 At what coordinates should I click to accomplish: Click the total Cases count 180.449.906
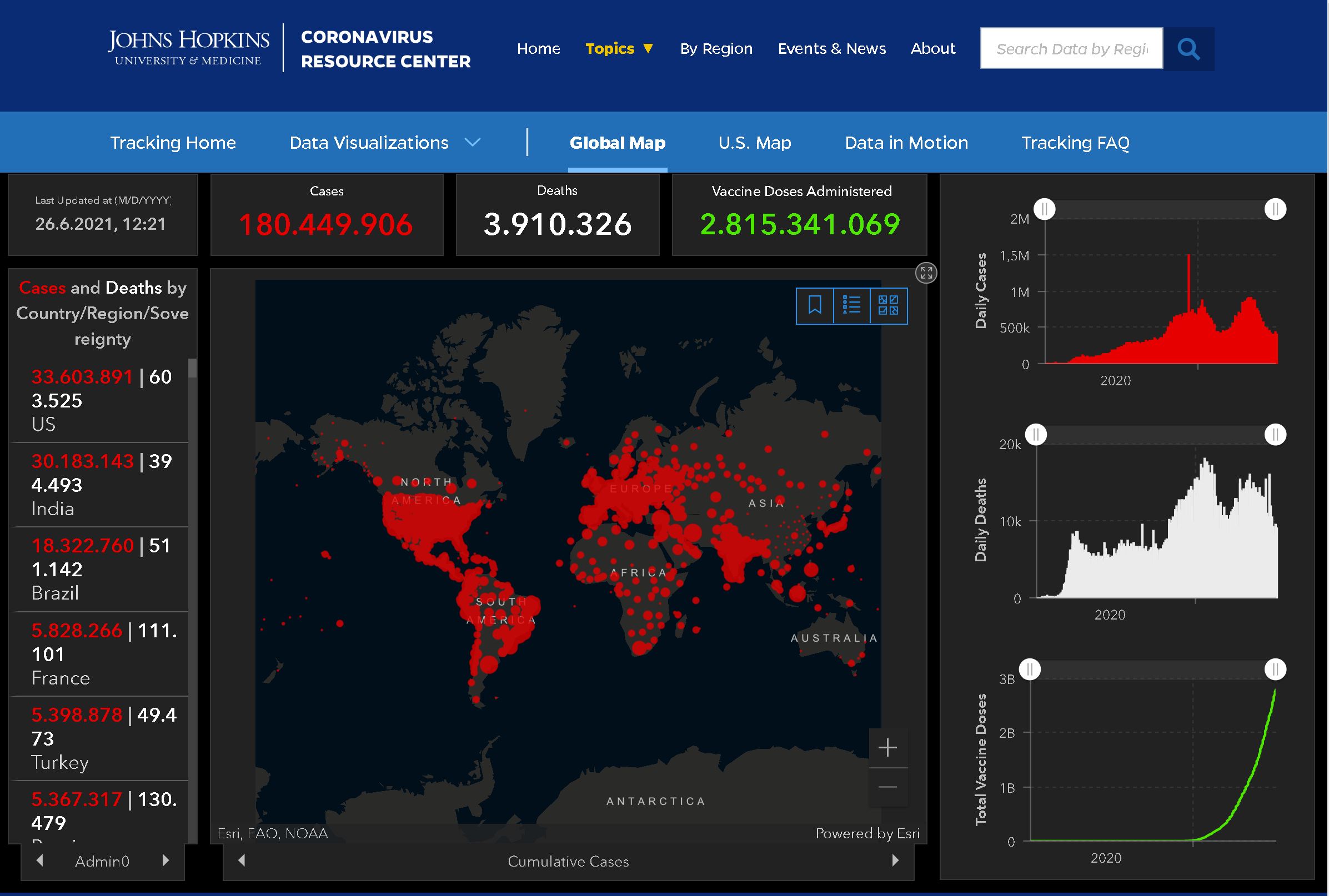(326, 224)
